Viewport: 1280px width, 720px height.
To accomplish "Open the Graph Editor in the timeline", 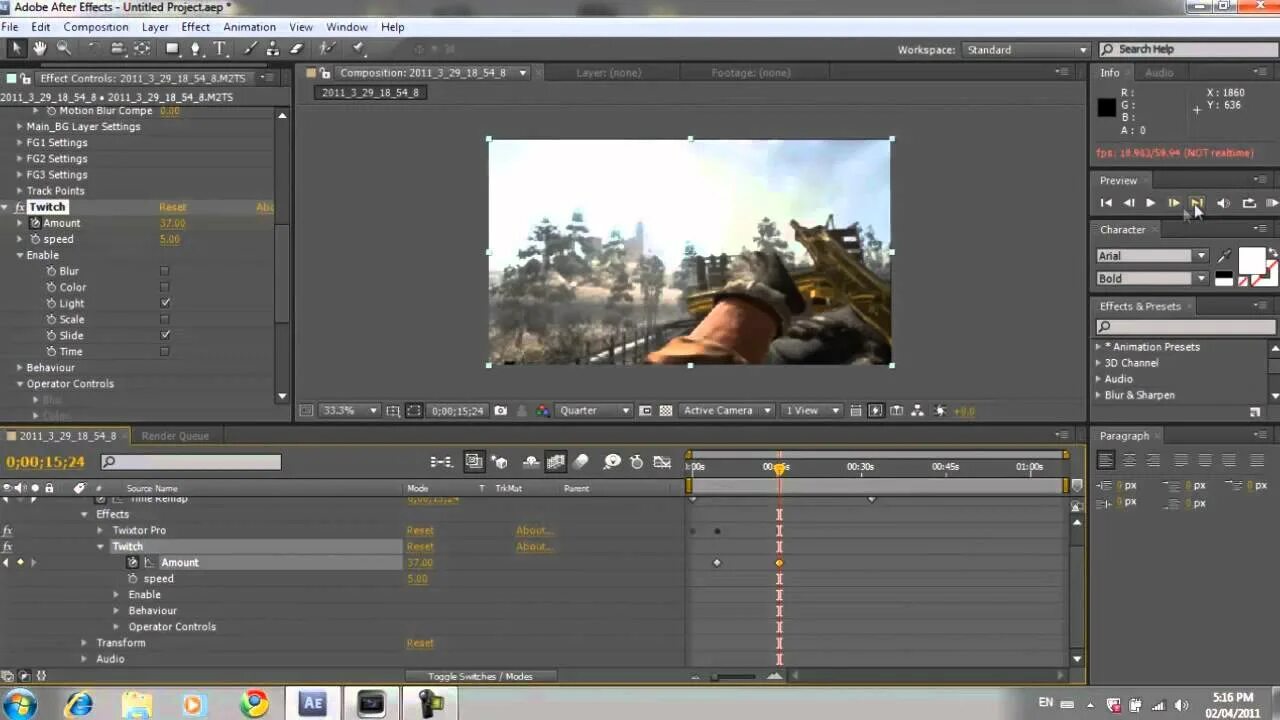I will tap(662, 462).
